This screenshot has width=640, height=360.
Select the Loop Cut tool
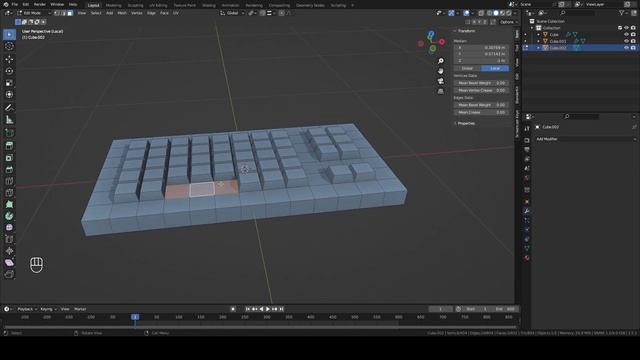coord(9,181)
